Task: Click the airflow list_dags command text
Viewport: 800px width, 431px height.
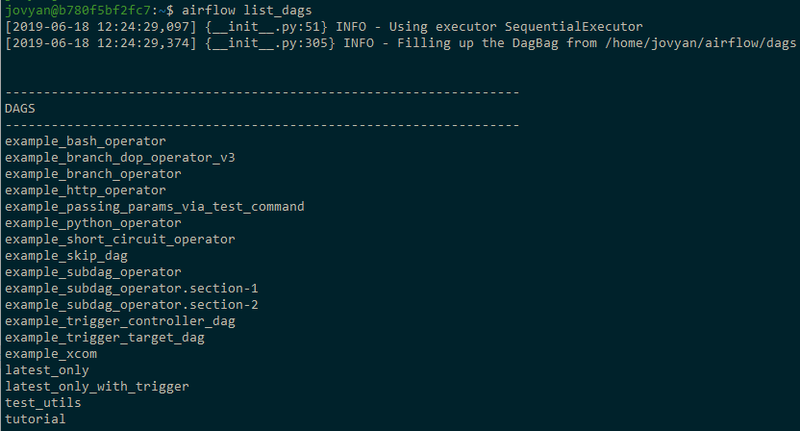Action: coord(246,10)
